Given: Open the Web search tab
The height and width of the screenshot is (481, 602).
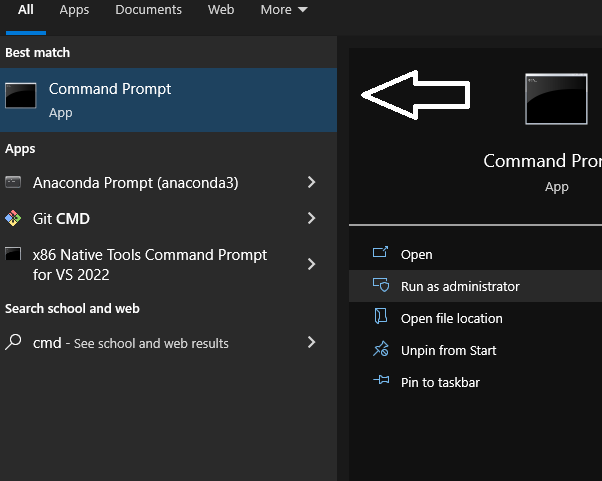Looking at the screenshot, I should pos(221,10).
